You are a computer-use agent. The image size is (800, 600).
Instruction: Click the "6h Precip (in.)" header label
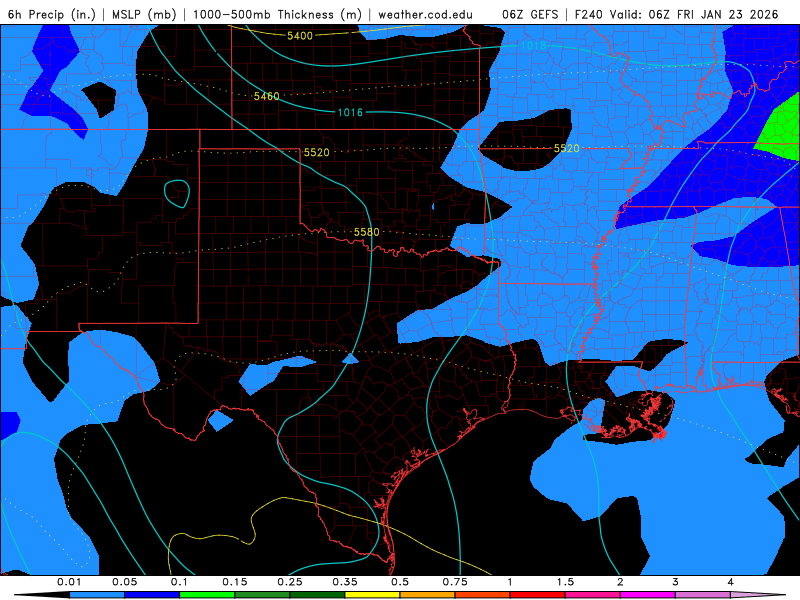(x=52, y=14)
